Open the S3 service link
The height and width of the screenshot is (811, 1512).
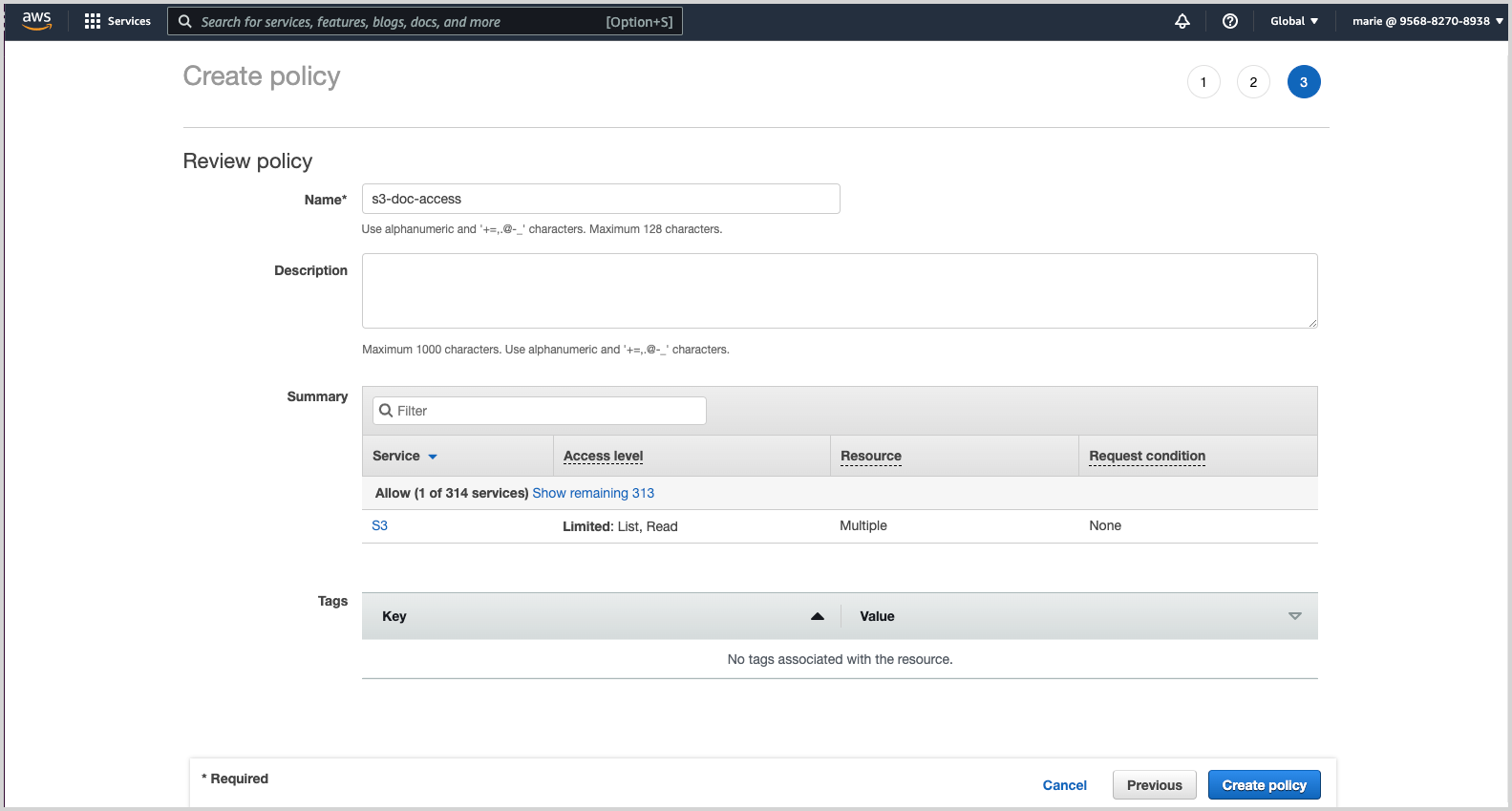(x=379, y=525)
